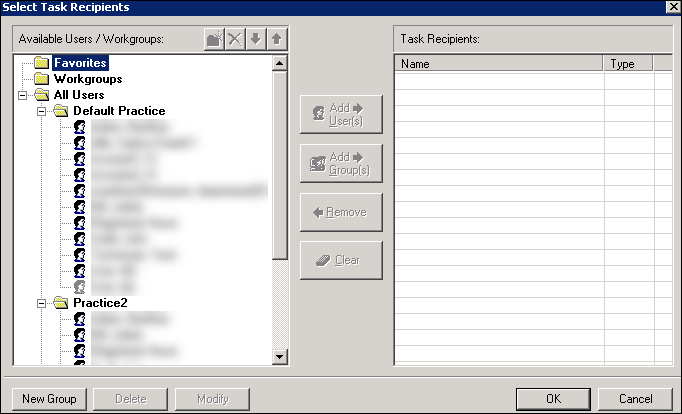Click the delete X toolbar icon

(235, 39)
